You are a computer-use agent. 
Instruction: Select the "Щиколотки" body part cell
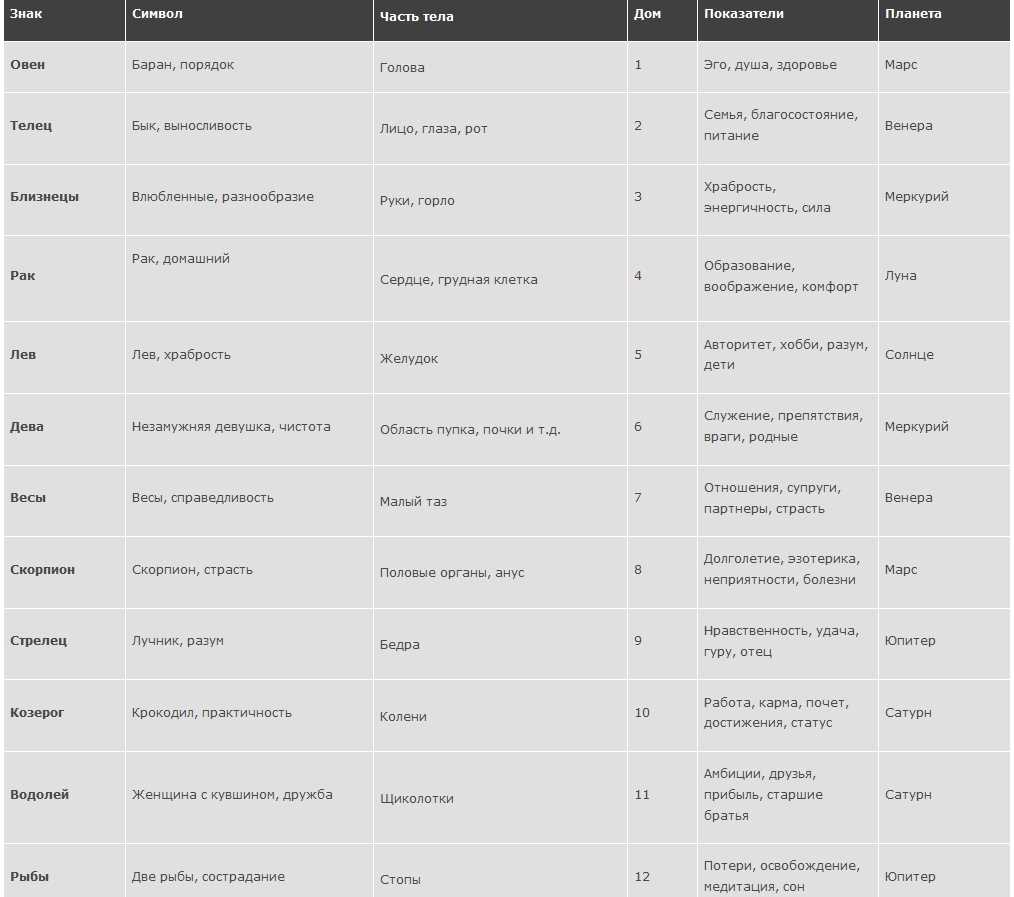pyautogui.click(x=417, y=799)
